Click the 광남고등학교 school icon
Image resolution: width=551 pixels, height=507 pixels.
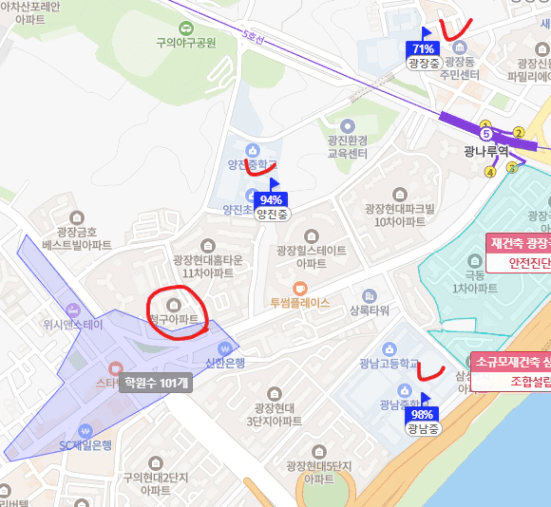point(389,349)
